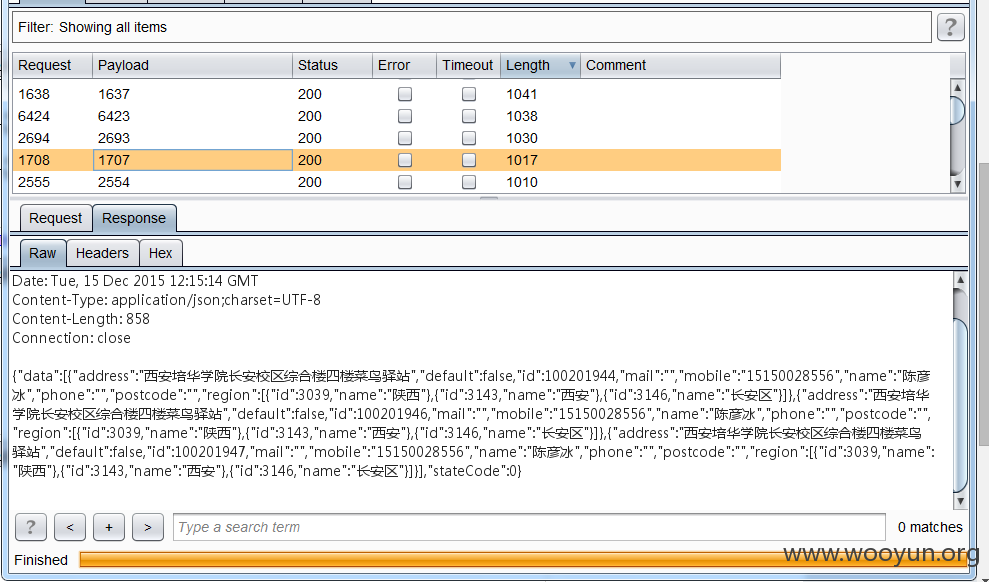Select row with payload 2554
This screenshot has width=989, height=582.
coord(397,182)
